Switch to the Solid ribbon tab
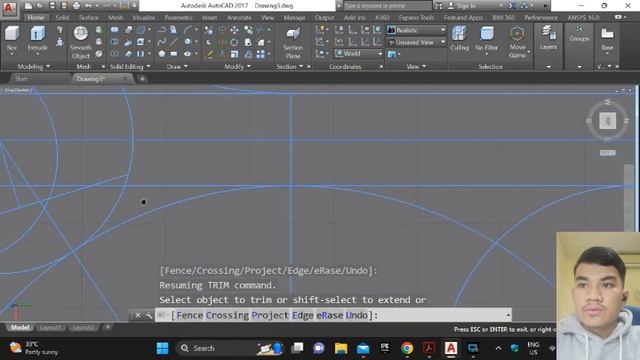This screenshot has width=640, height=360. point(62,18)
